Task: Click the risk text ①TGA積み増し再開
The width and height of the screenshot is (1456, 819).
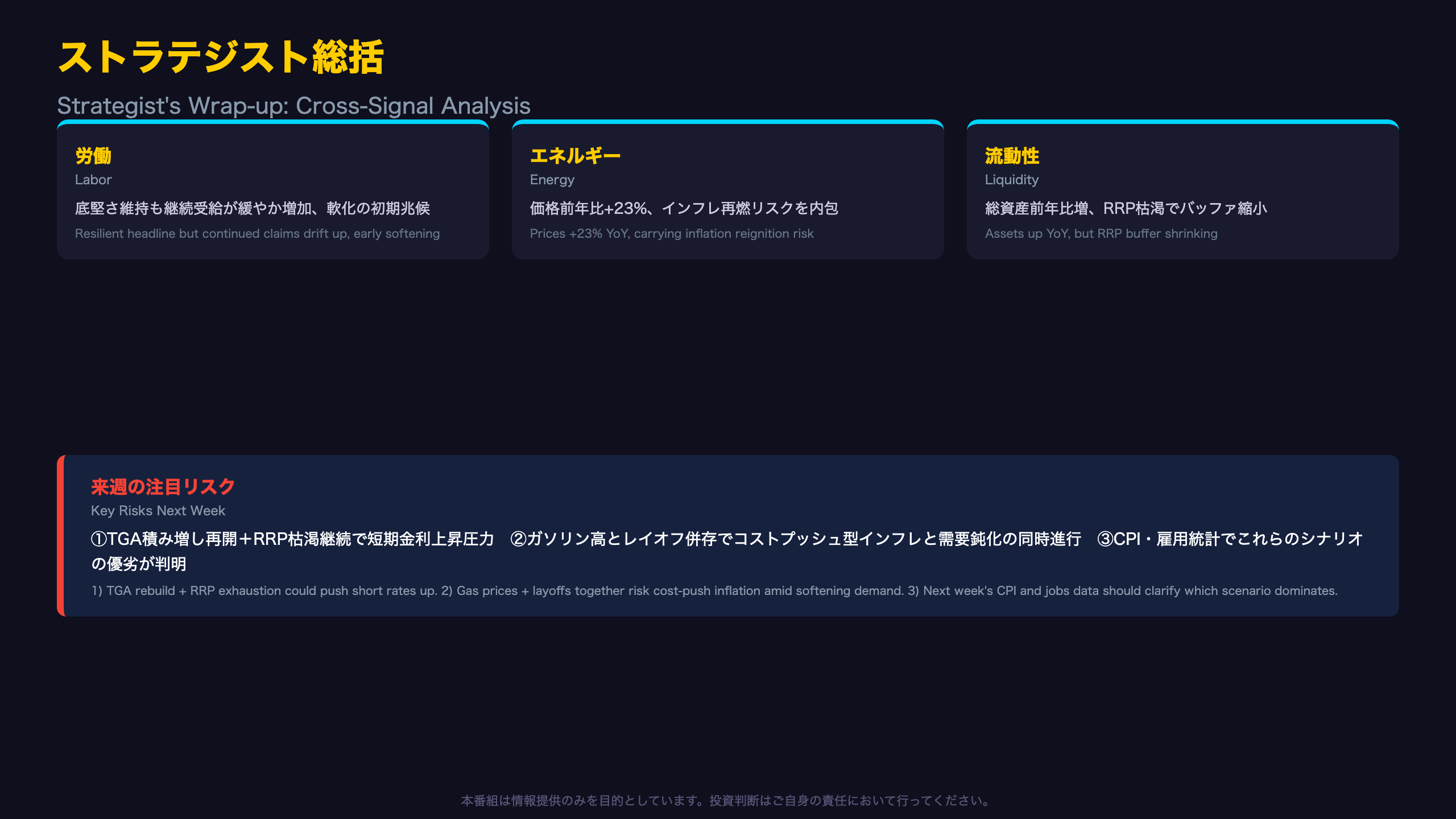Action: pos(727,551)
